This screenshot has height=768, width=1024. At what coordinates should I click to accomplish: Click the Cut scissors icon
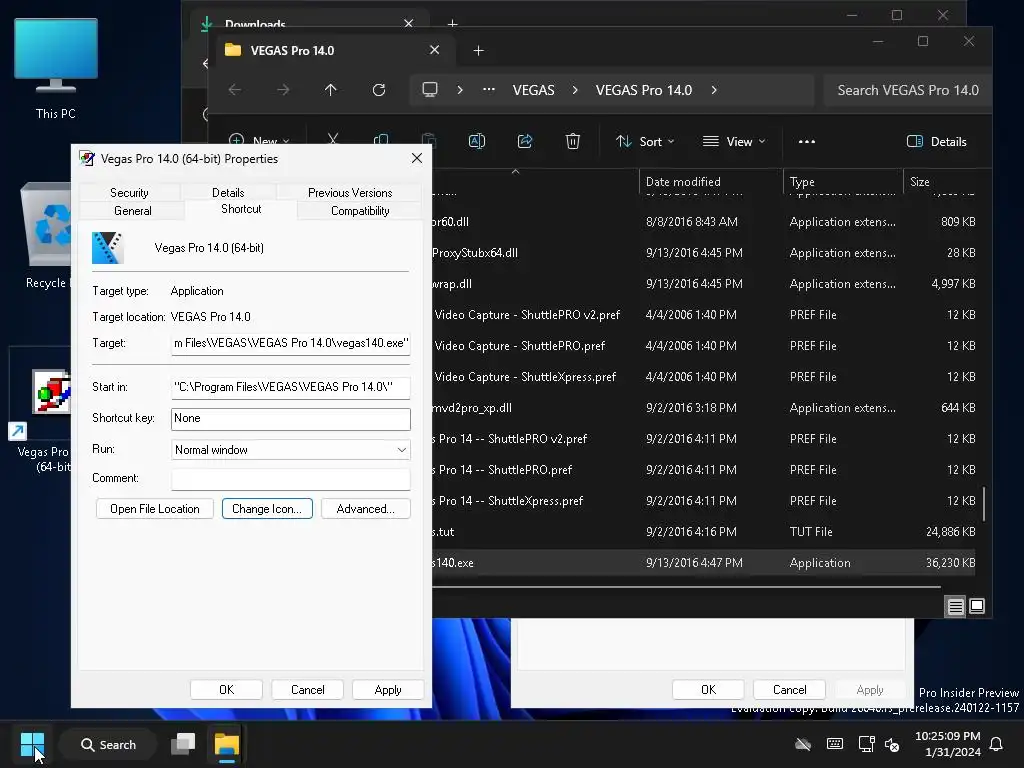pos(333,138)
